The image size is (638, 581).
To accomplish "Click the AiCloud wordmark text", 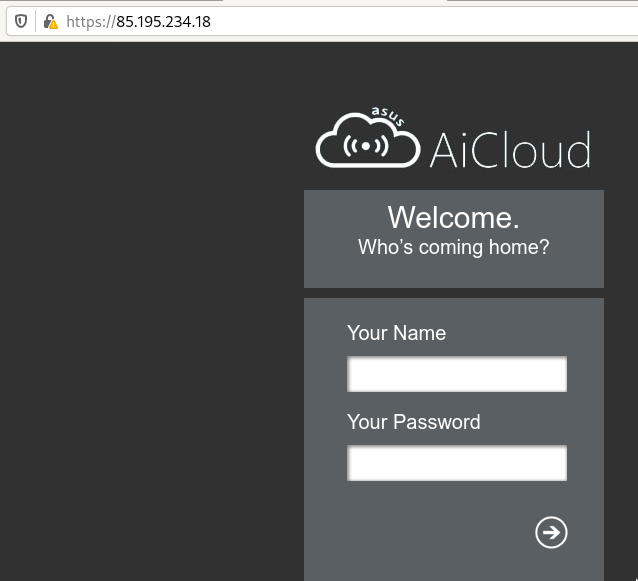I will coord(510,150).
